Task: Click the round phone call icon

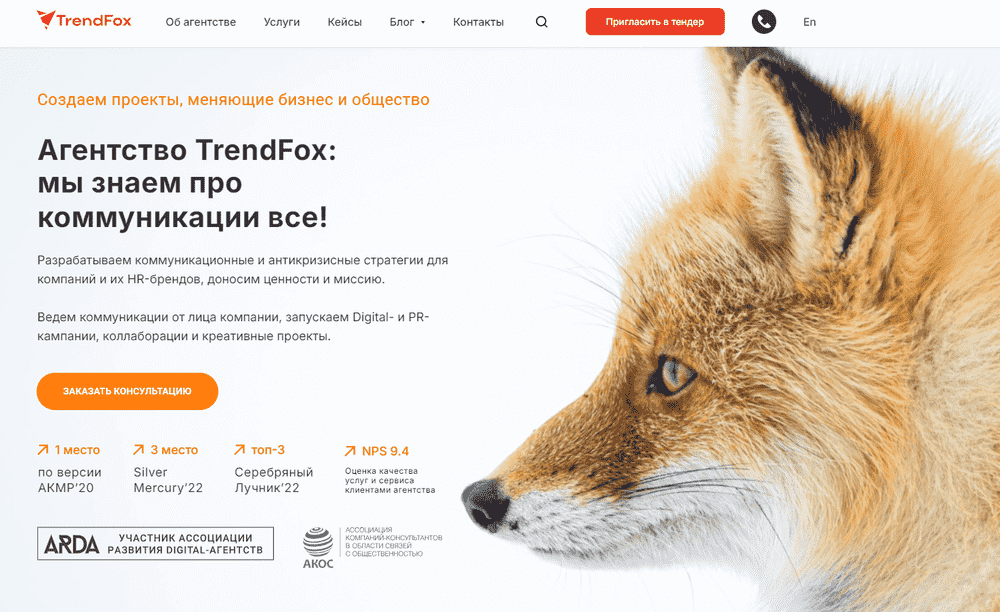Action: pos(763,22)
